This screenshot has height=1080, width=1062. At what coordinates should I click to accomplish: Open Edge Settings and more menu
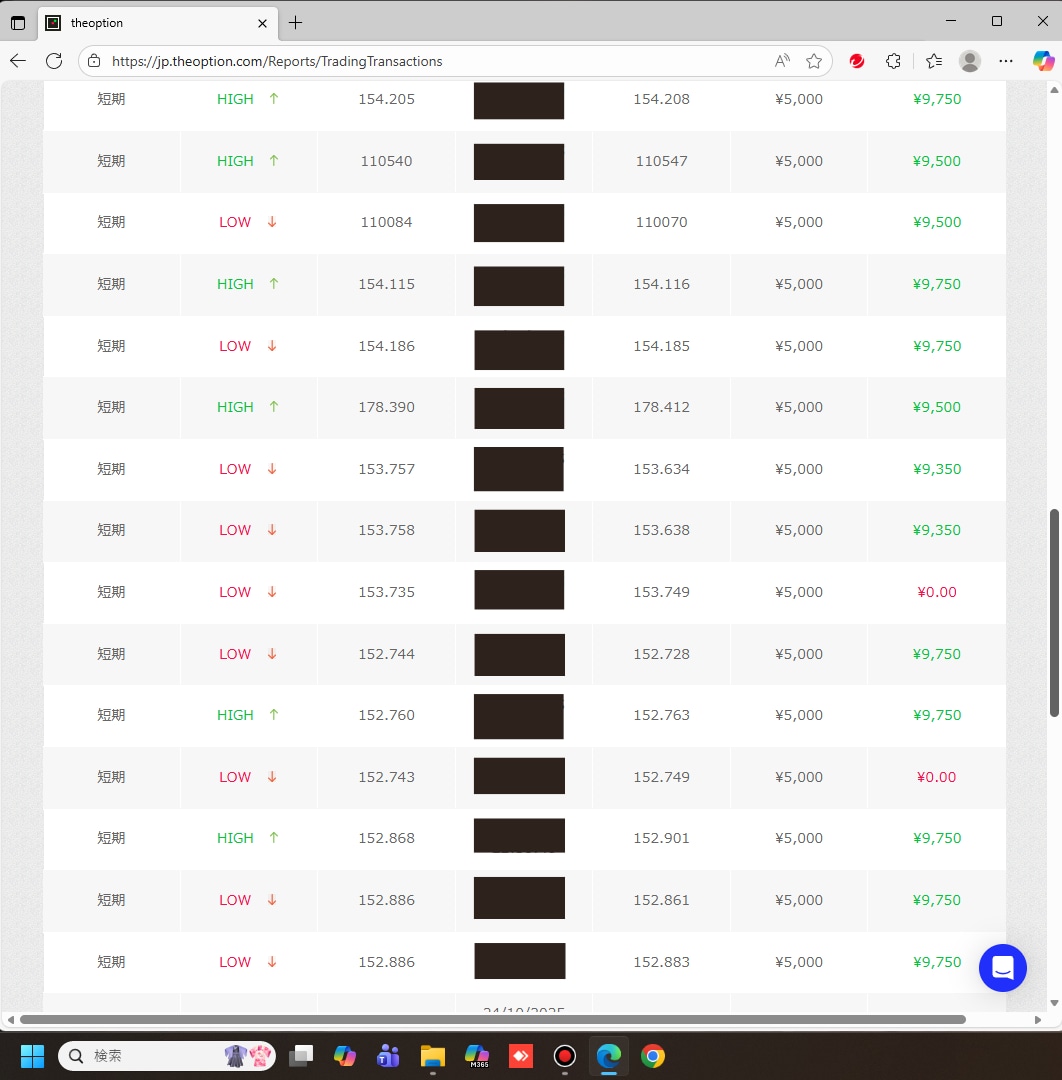pyautogui.click(x=1006, y=61)
